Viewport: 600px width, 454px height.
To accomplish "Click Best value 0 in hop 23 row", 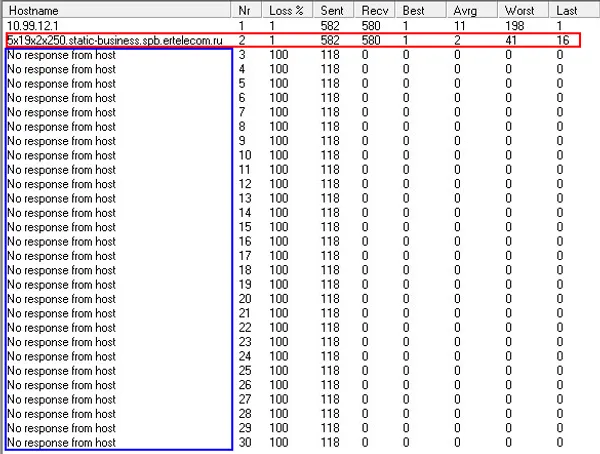I will point(406,342).
